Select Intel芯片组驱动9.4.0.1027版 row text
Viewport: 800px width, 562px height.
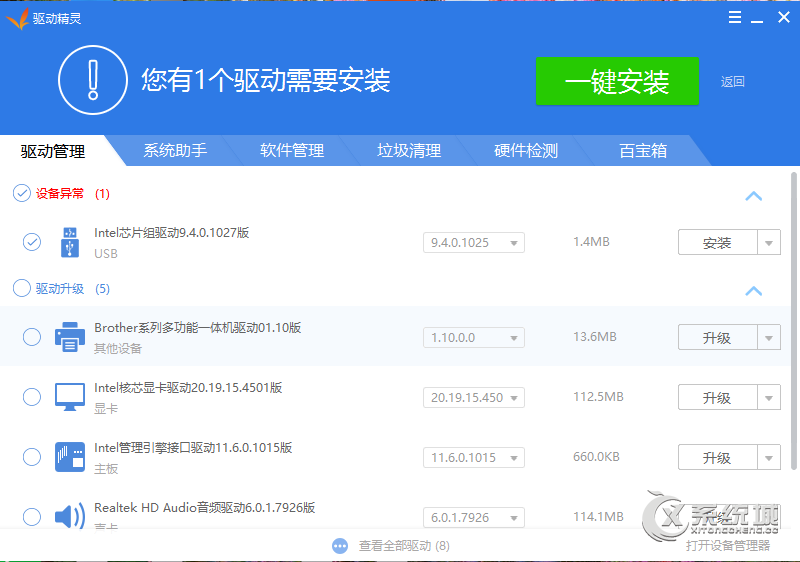171,233
